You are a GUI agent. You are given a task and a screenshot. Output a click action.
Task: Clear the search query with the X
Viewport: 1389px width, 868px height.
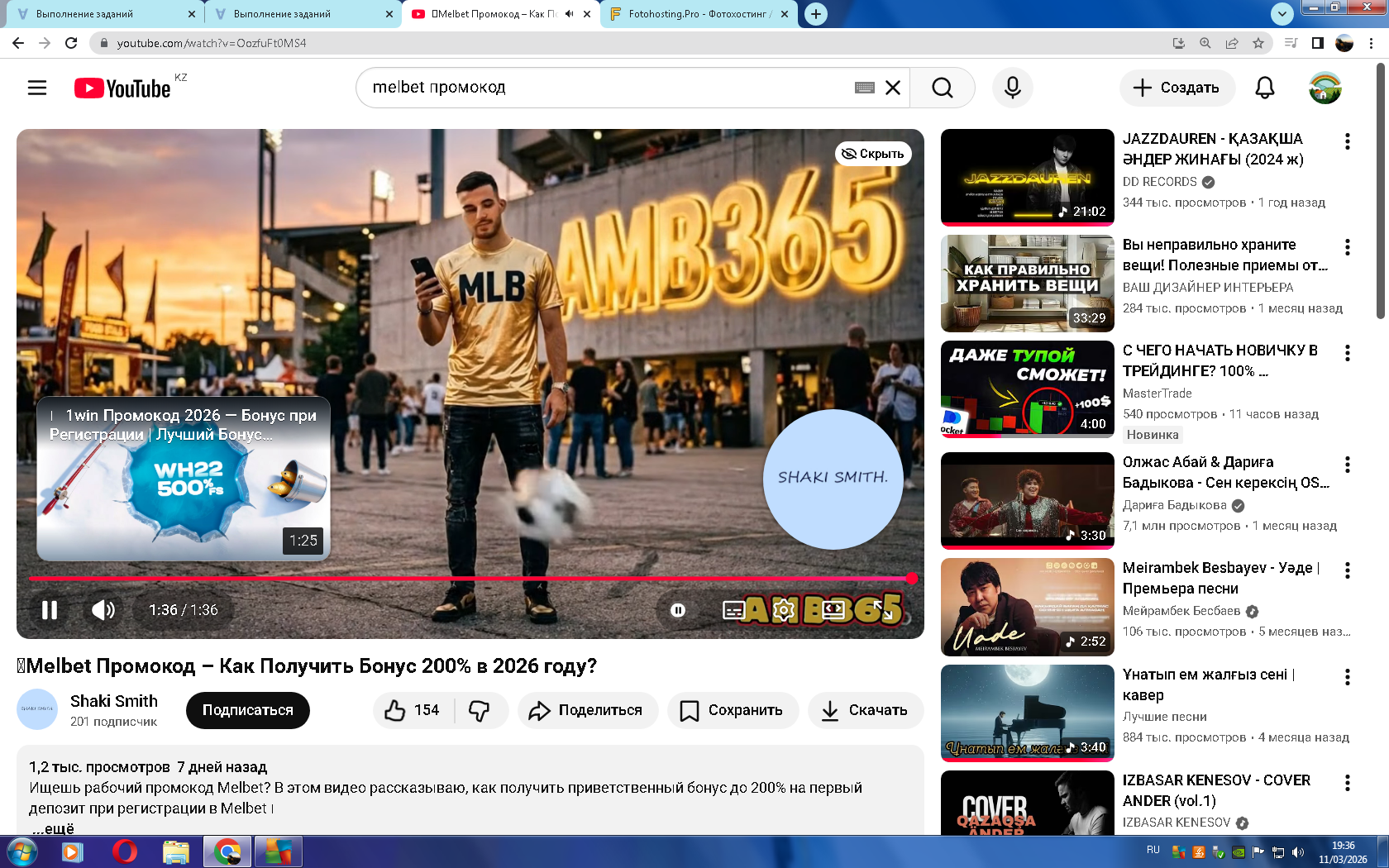coord(893,88)
